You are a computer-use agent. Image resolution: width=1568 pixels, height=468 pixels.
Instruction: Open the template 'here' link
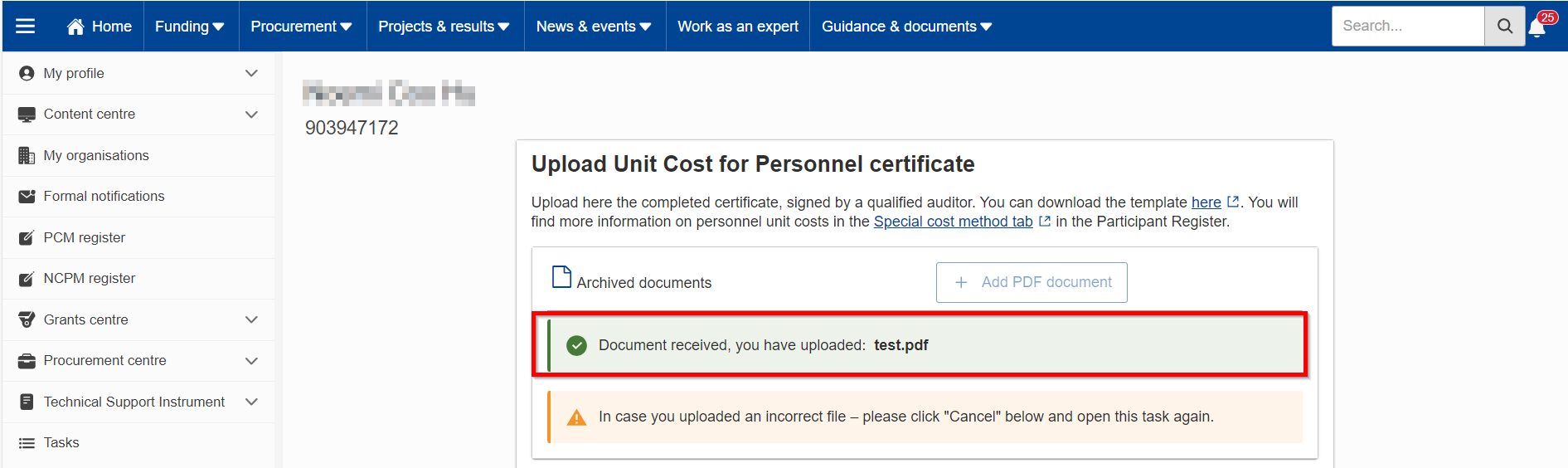pyautogui.click(x=1206, y=202)
